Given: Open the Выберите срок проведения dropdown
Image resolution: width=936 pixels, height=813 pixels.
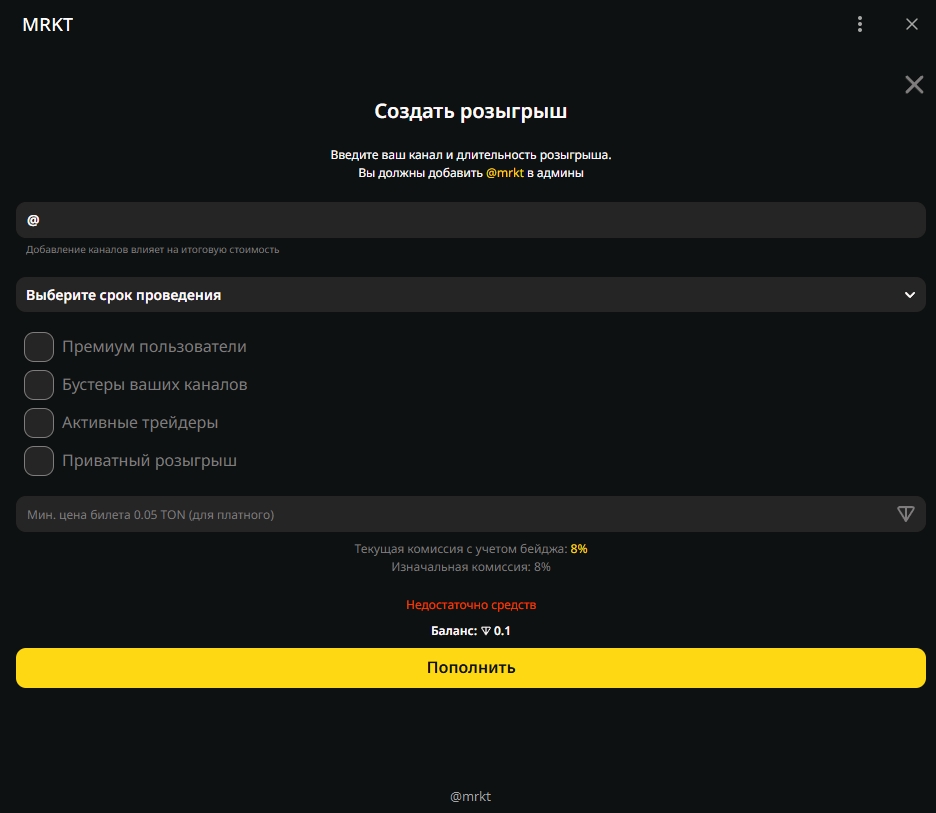Looking at the screenshot, I should point(470,295).
